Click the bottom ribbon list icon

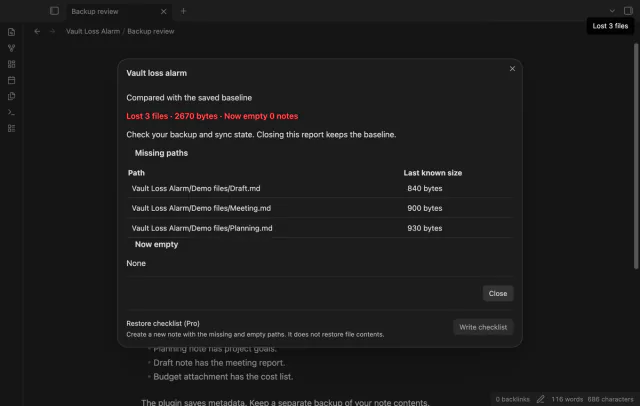tap(11, 128)
